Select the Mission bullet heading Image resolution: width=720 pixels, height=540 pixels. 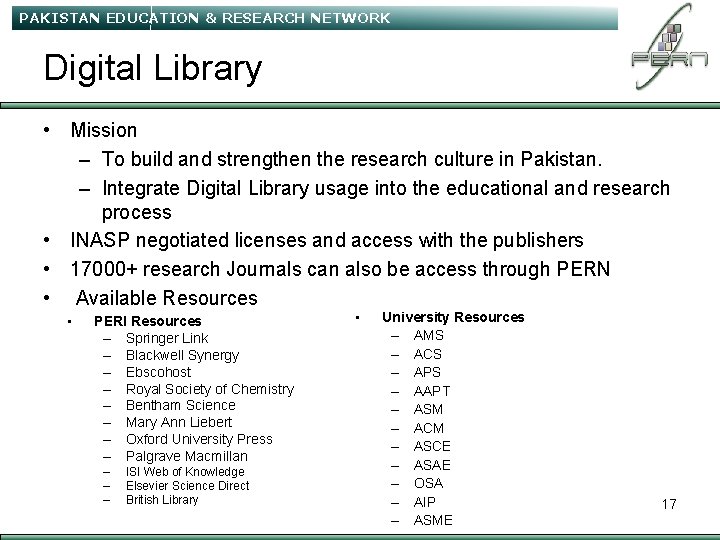click(x=104, y=130)
